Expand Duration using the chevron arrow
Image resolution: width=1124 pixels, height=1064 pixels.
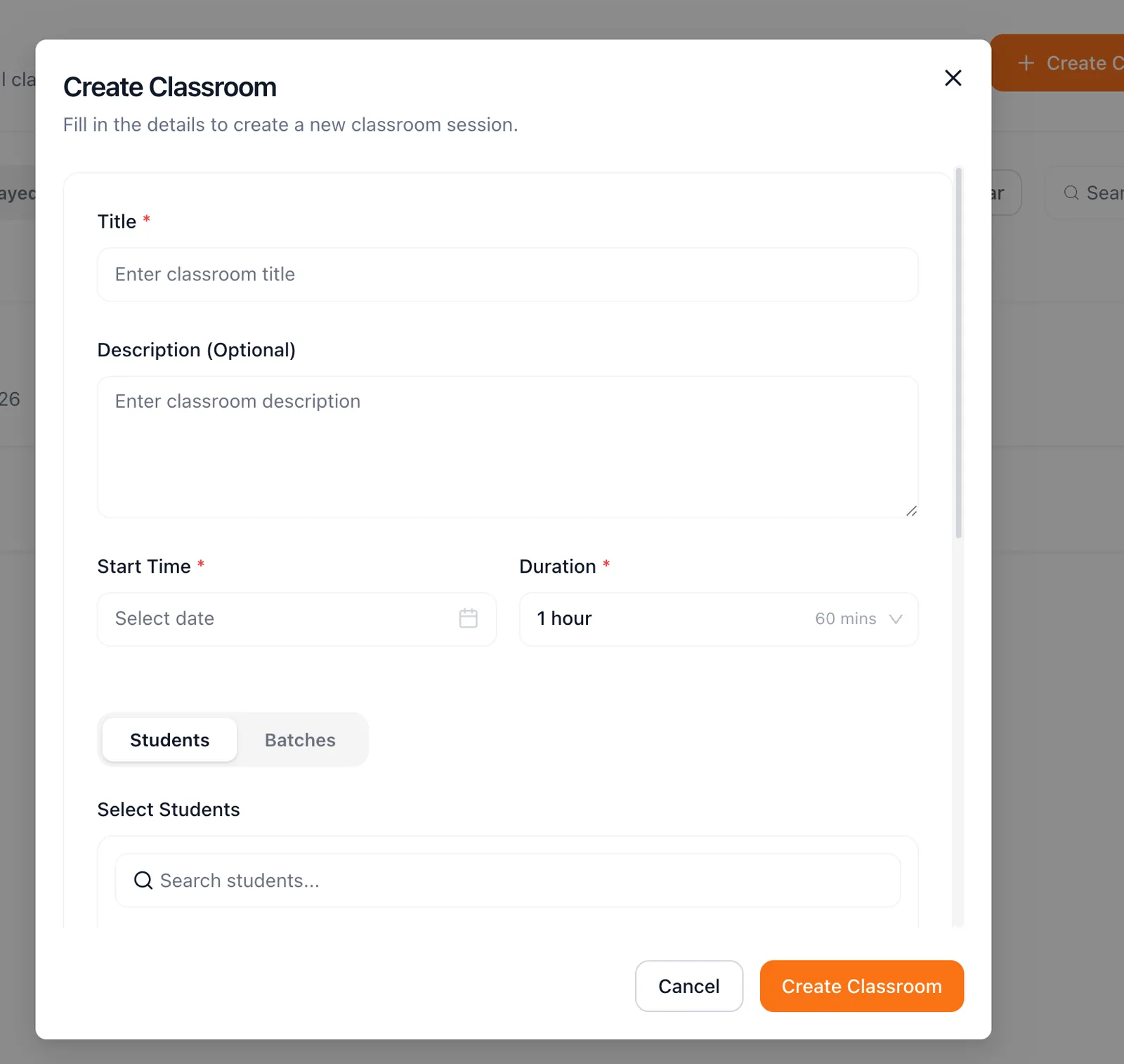(895, 619)
